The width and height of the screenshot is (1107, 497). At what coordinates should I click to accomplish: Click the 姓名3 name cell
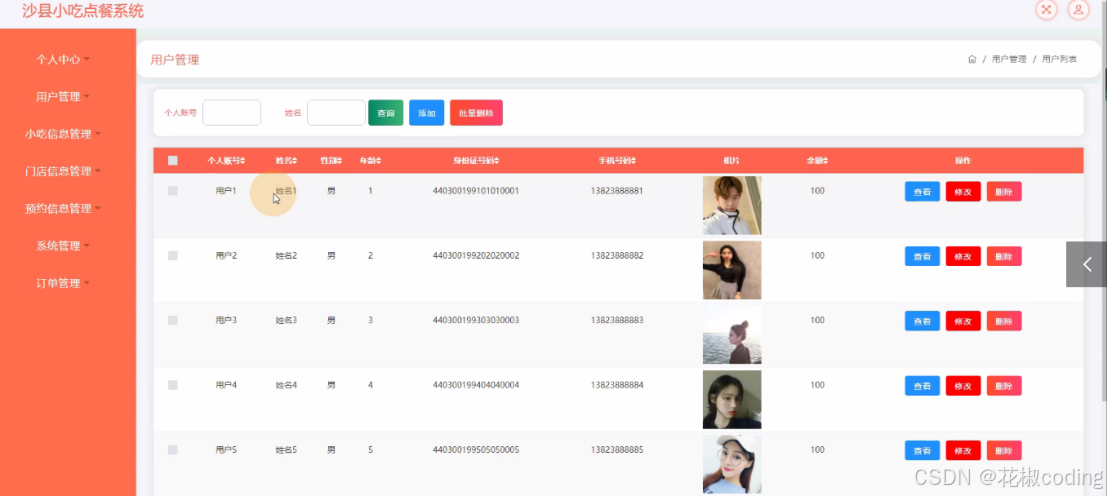pos(286,321)
